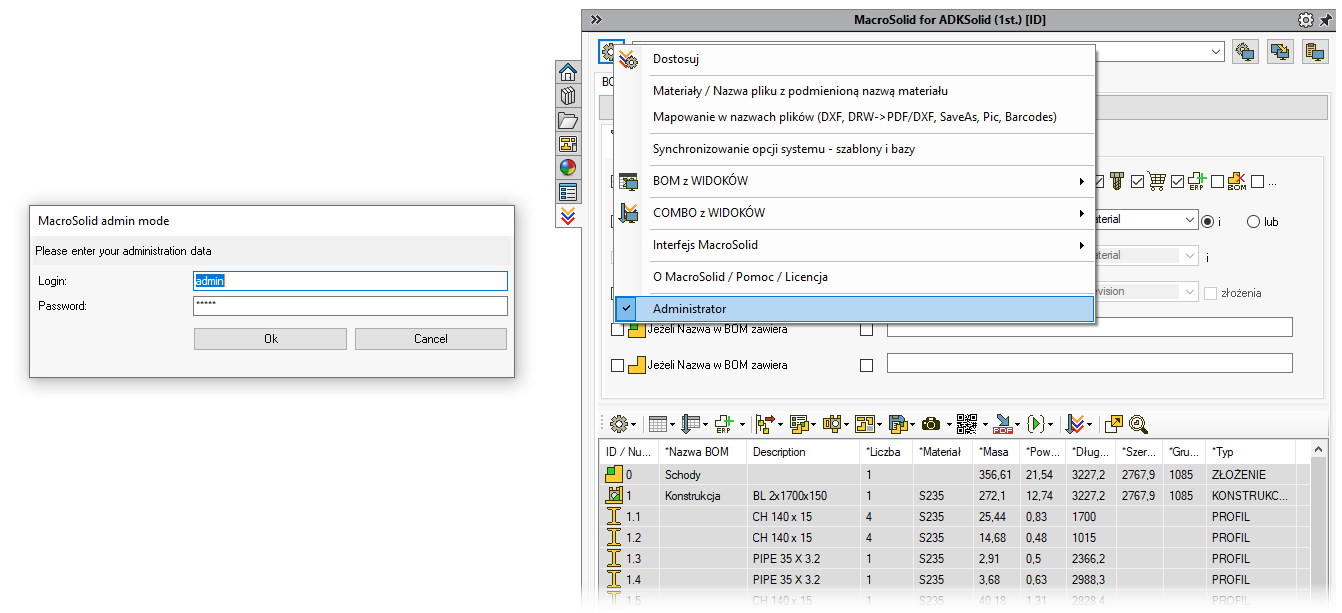The height and width of the screenshot is (613, 1342).
Task: Click the sort-down list toolbar icon
Action: (690, 424)
